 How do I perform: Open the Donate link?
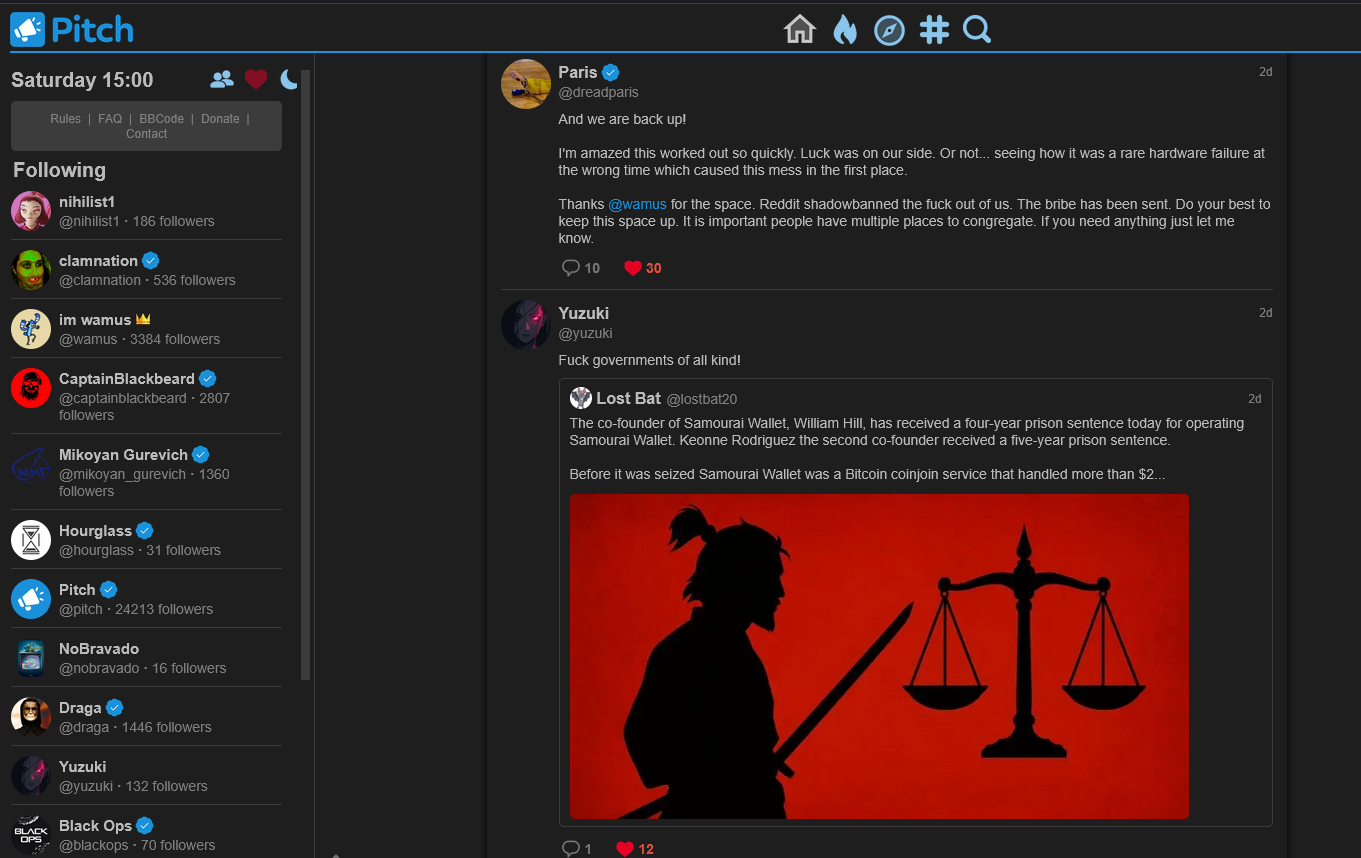220,119
